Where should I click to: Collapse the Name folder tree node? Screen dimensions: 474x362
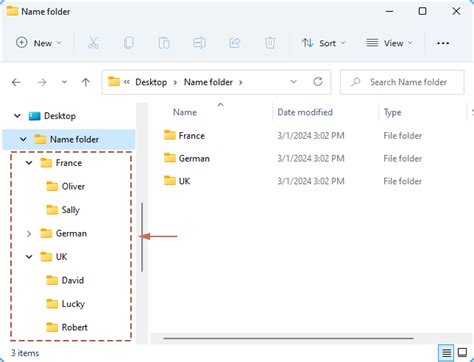pyautogui.click(x=23, y=139)
